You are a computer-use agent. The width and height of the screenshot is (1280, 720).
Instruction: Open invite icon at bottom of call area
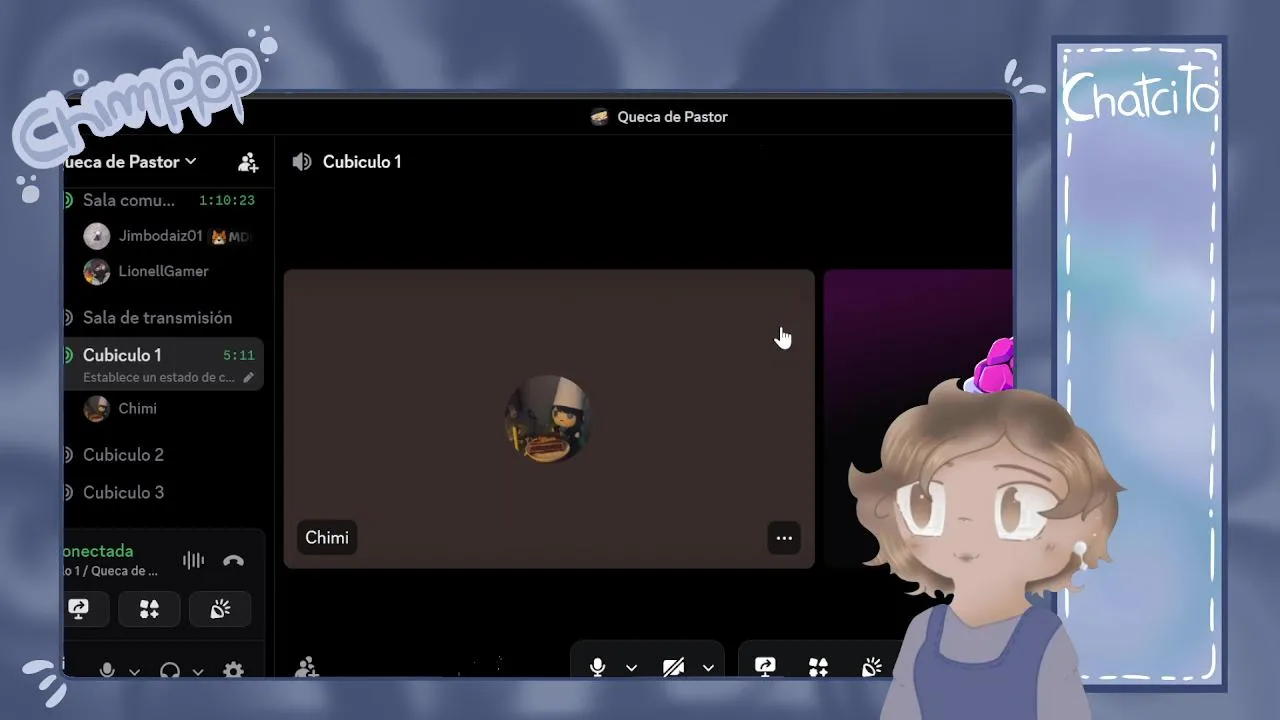click(x=307, y=667)
